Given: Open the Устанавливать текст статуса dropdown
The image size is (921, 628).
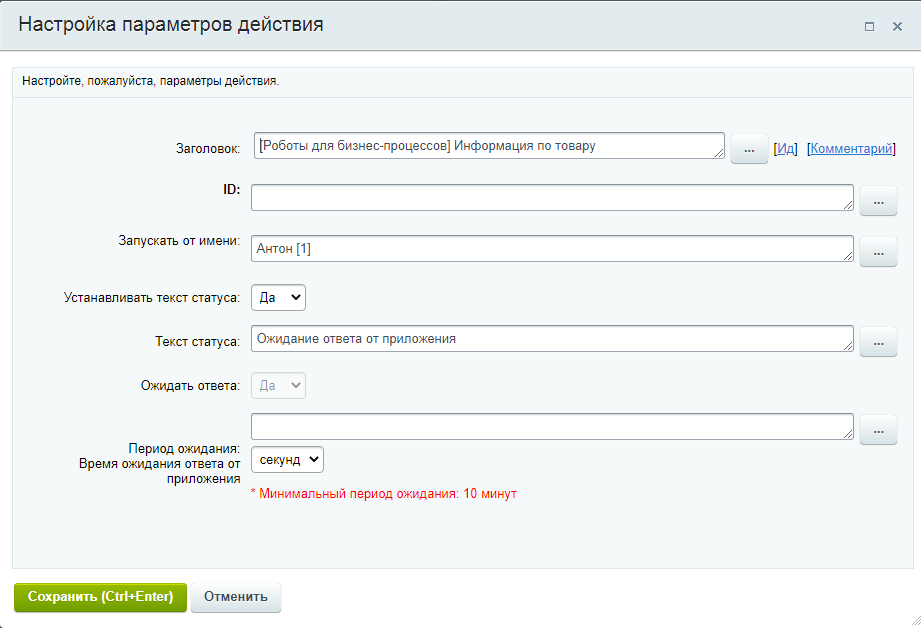Looking at the screenshot, I should (x=278, y=297).
